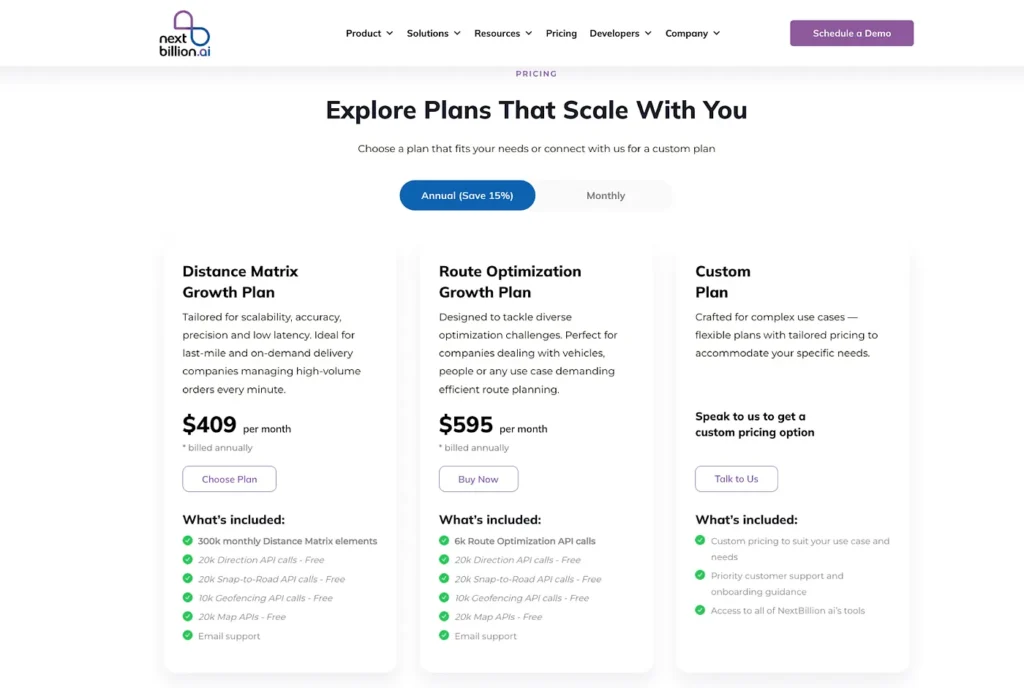
Task: Select Annual (Save 15%) billing
Action: coord(467,196)
